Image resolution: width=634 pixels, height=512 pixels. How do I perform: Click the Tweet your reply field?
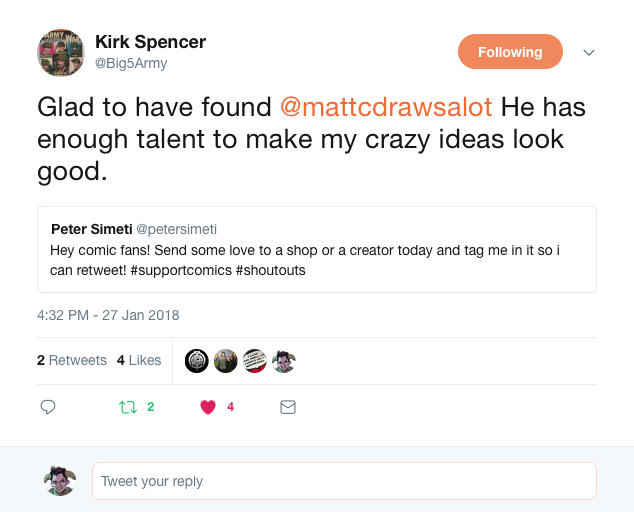(344, 481)
